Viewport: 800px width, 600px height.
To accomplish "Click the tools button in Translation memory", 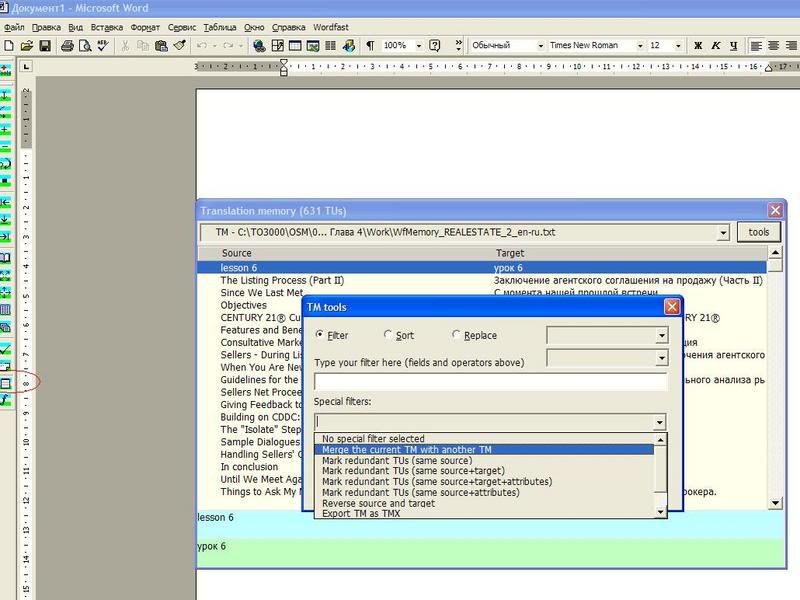I will pyautogui.click(x=759, y=232).
